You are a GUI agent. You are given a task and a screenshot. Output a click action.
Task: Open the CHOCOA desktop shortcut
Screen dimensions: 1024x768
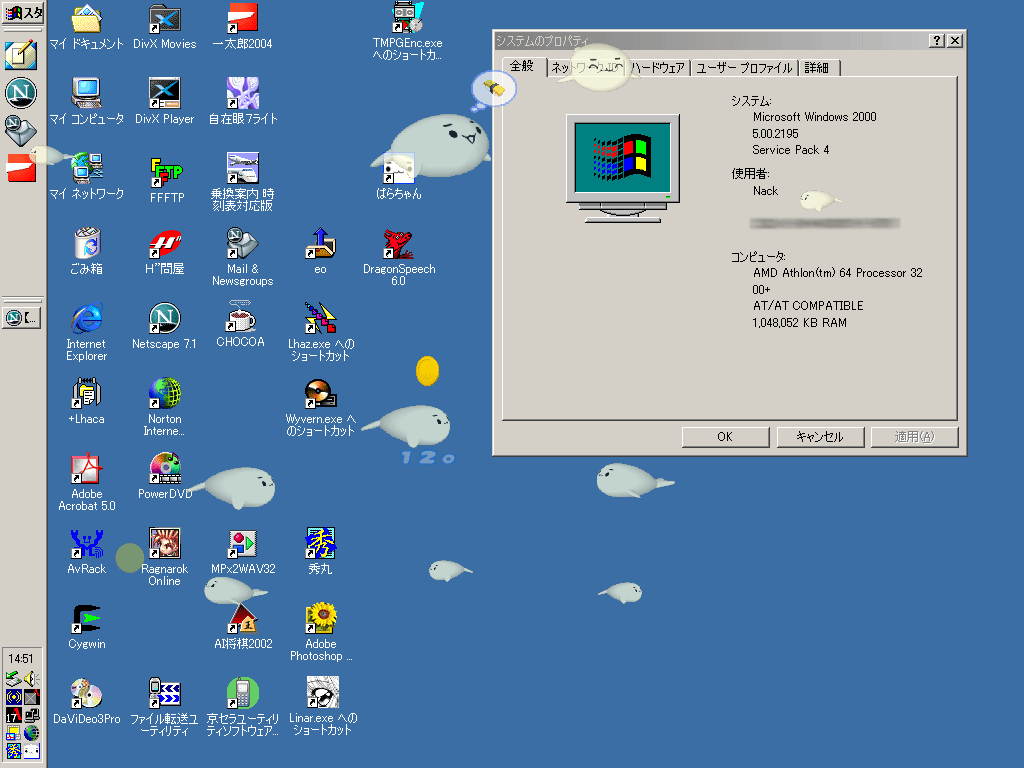(240, 325)
